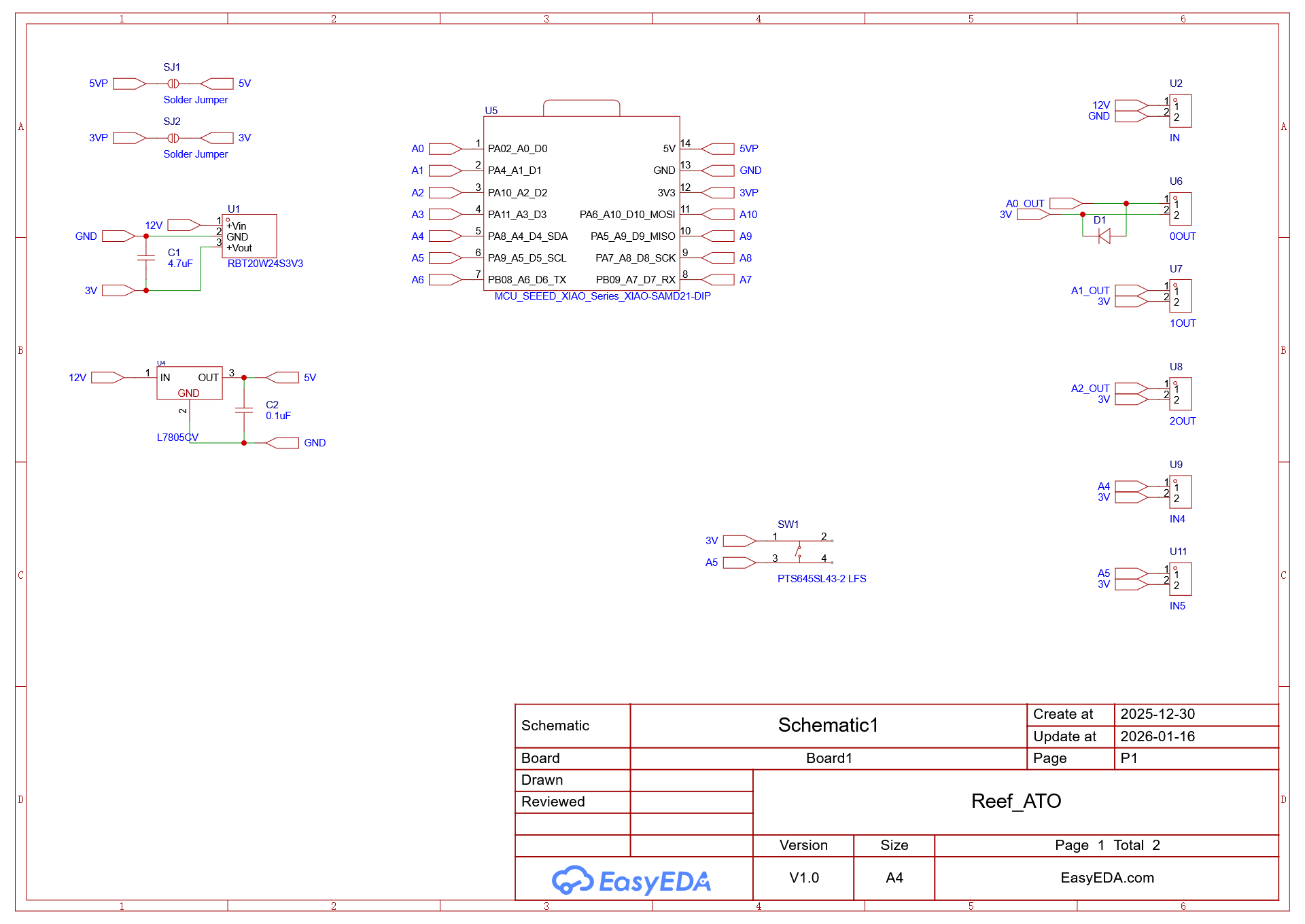
Task: Click the '1OUT' connector label
Action: (x=1183, y=323)
